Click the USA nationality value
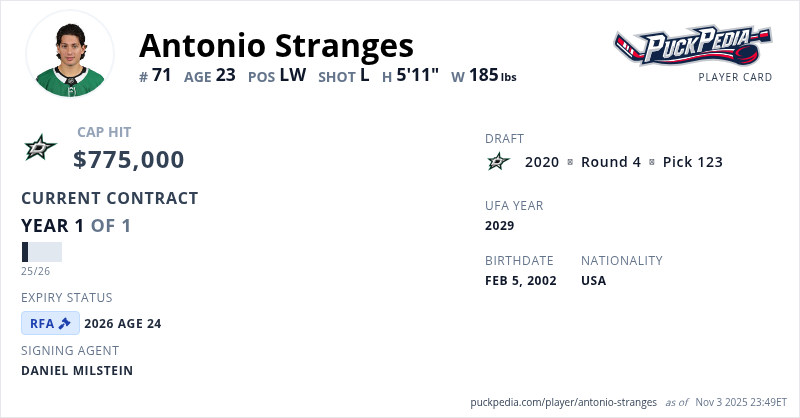 pyautogui.click(x=594, y=280)
